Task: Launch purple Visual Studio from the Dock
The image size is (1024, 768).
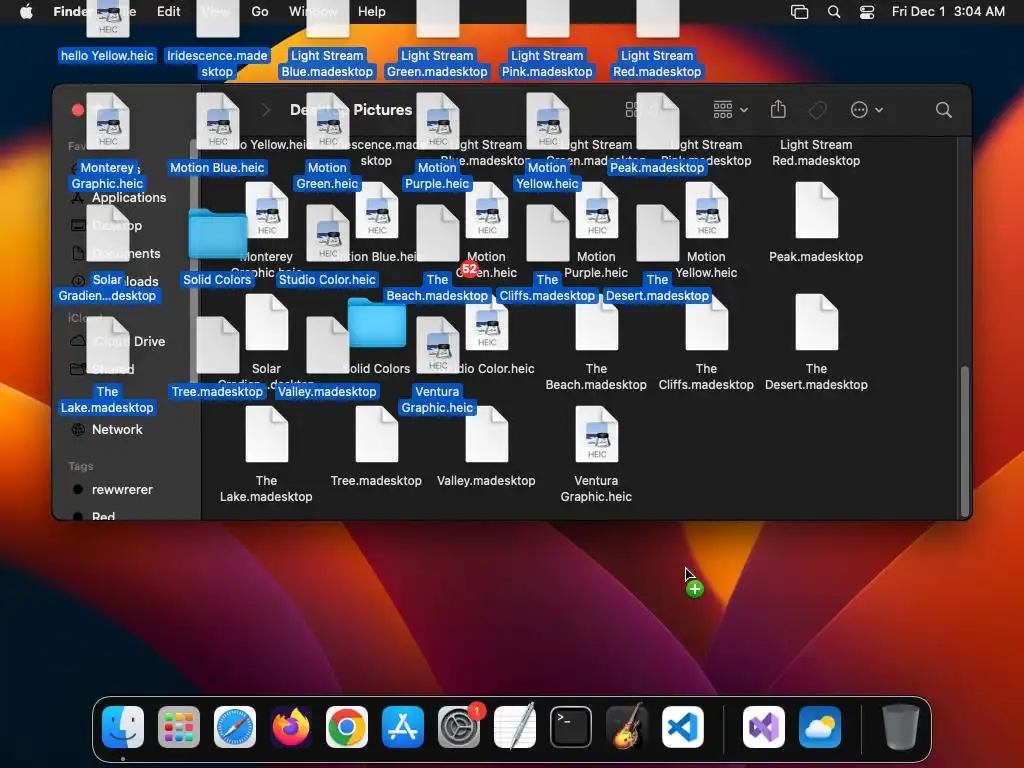Action: tap(764, 727)
